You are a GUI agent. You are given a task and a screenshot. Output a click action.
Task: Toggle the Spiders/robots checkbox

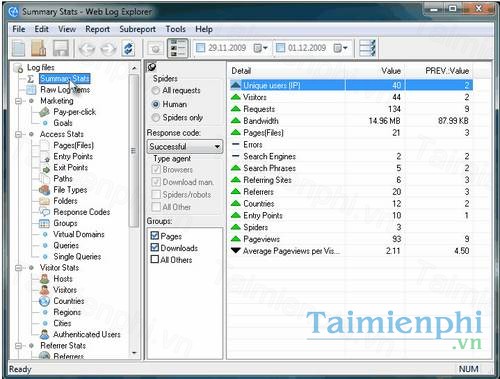coord(156,195)
